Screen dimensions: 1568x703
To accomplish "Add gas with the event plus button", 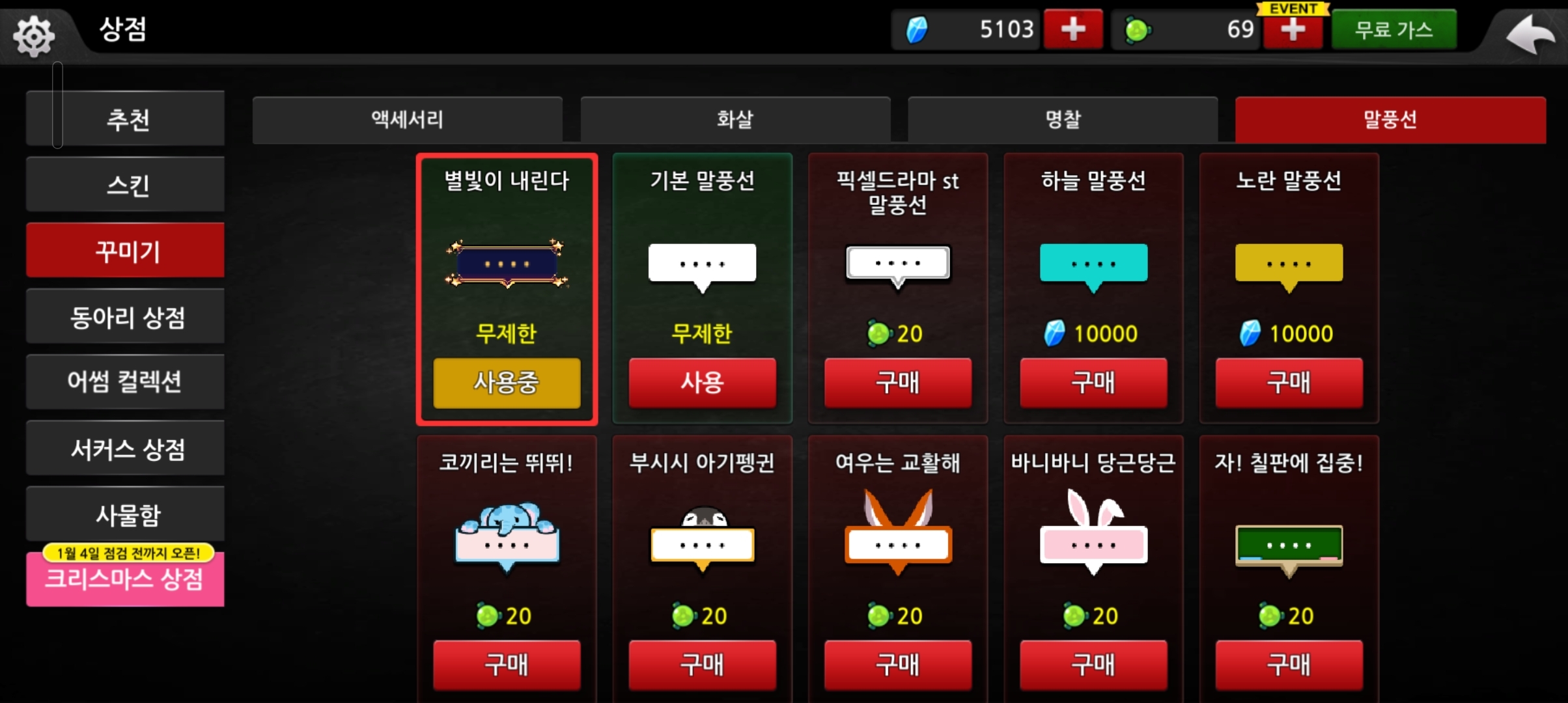I will pyautogui.click(x=1293, y=29).
